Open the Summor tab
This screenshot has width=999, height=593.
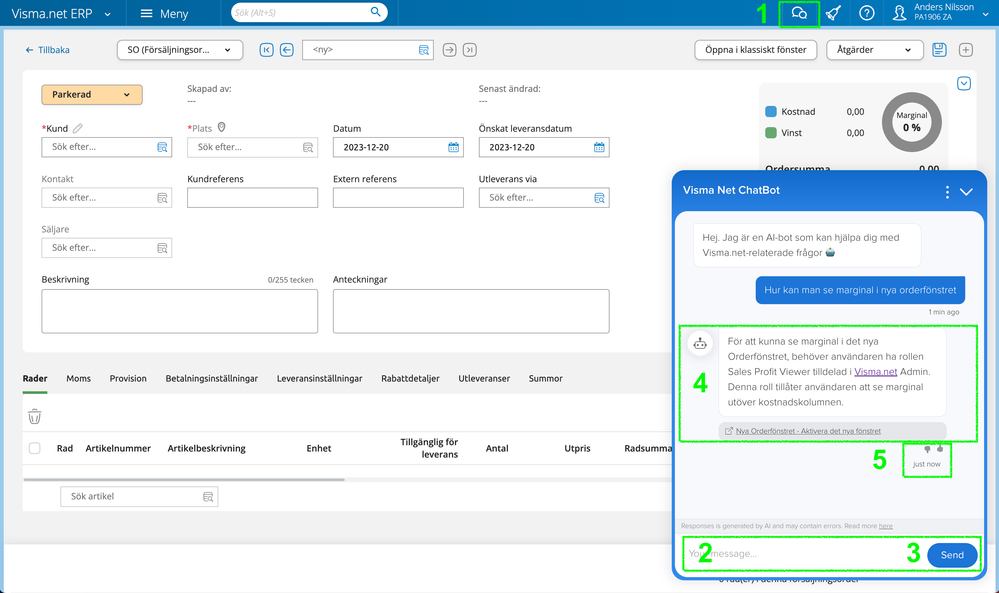tap(545, 378)
